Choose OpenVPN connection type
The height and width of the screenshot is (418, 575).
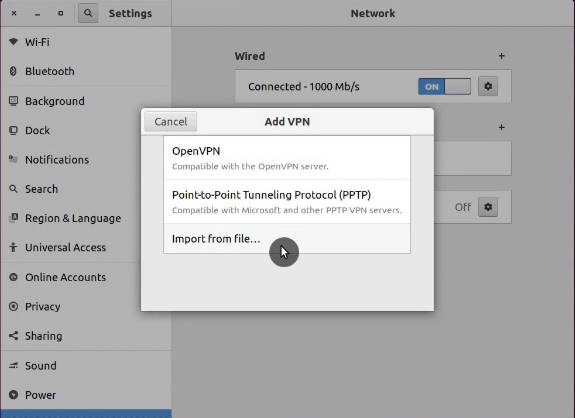pyautogui.click(x=287, y=158)
